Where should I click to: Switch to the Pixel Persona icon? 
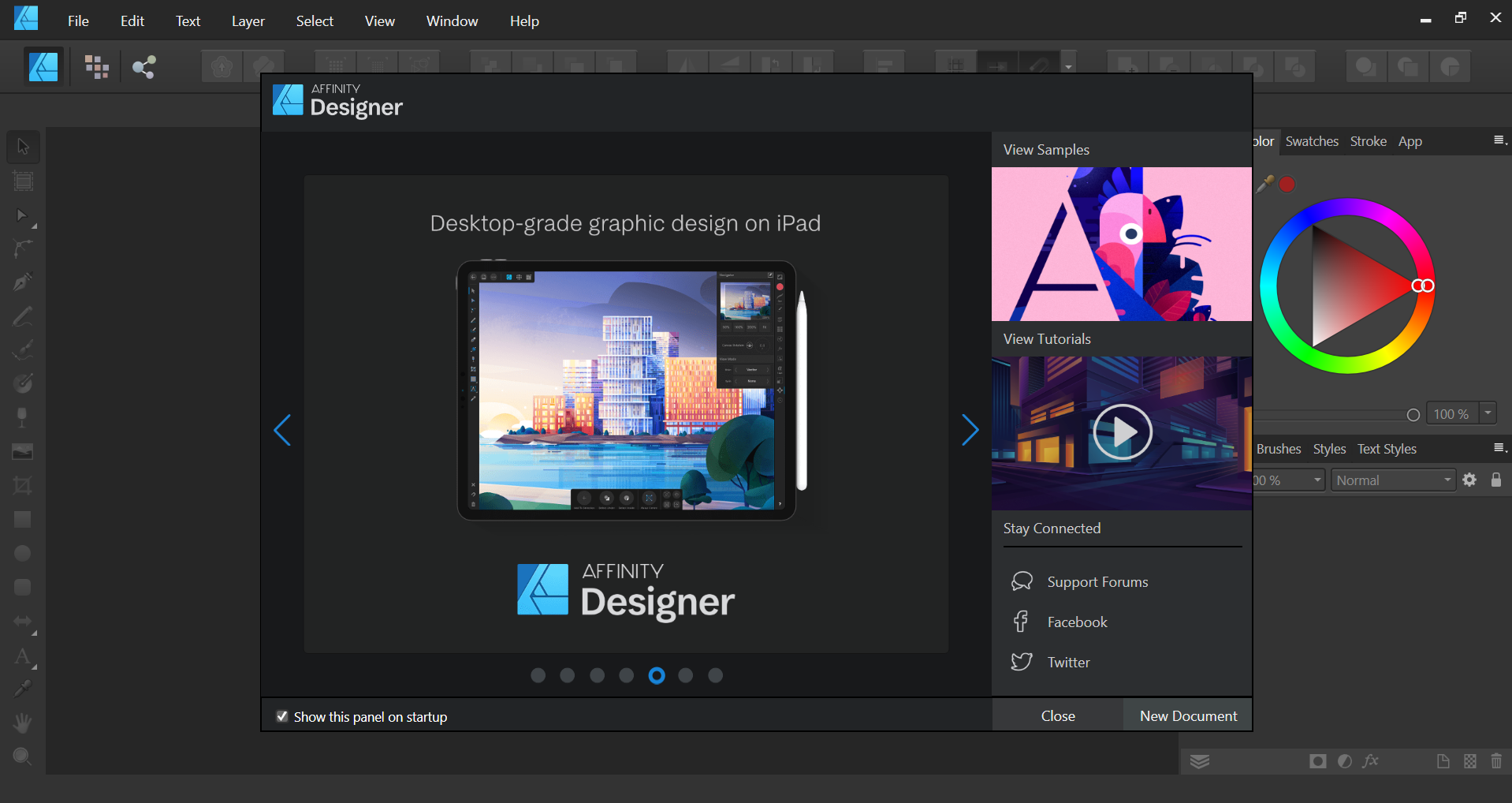tap(97, 67)
